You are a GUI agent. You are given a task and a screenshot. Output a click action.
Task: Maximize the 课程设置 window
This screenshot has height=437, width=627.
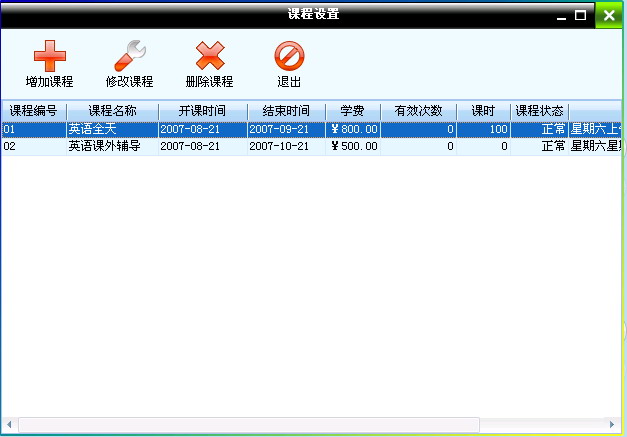[x=581, y=15]
